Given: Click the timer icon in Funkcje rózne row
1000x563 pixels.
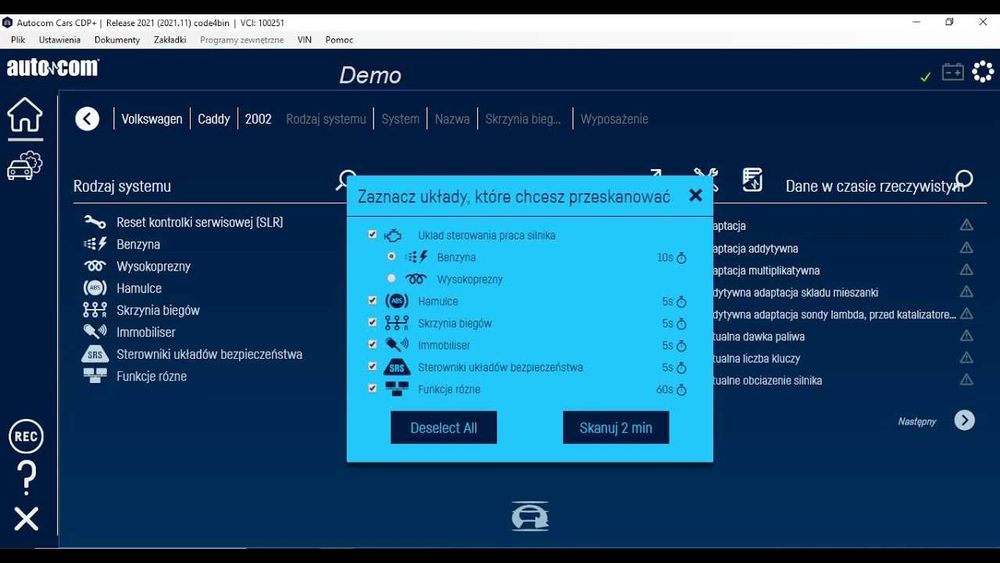Looking at the screenshot, I should click(x=681, y=390).
